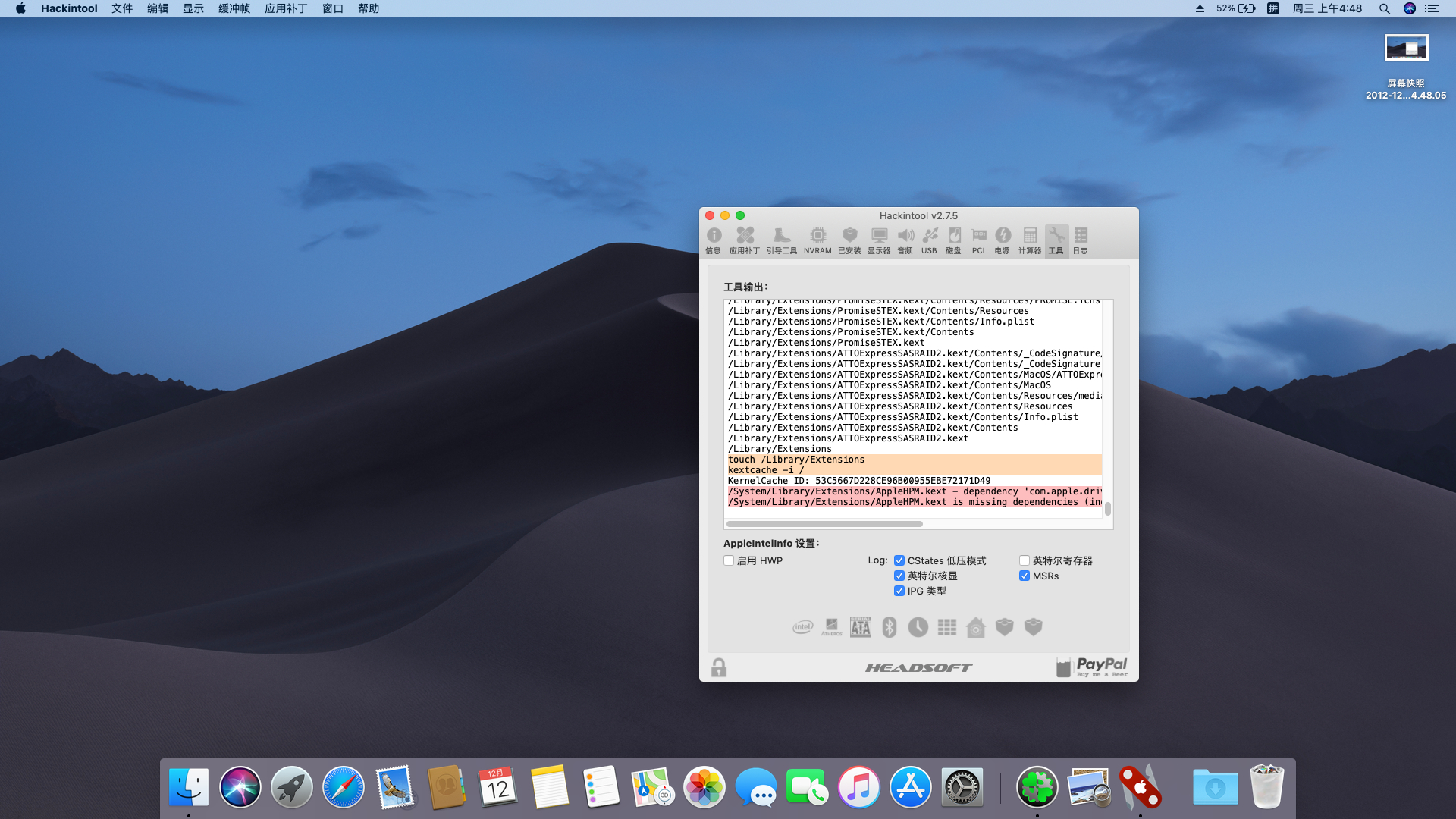This screenshot has width=1456, height=819.
Task: Click the lock icon to authorize
Action: (719, 667)
